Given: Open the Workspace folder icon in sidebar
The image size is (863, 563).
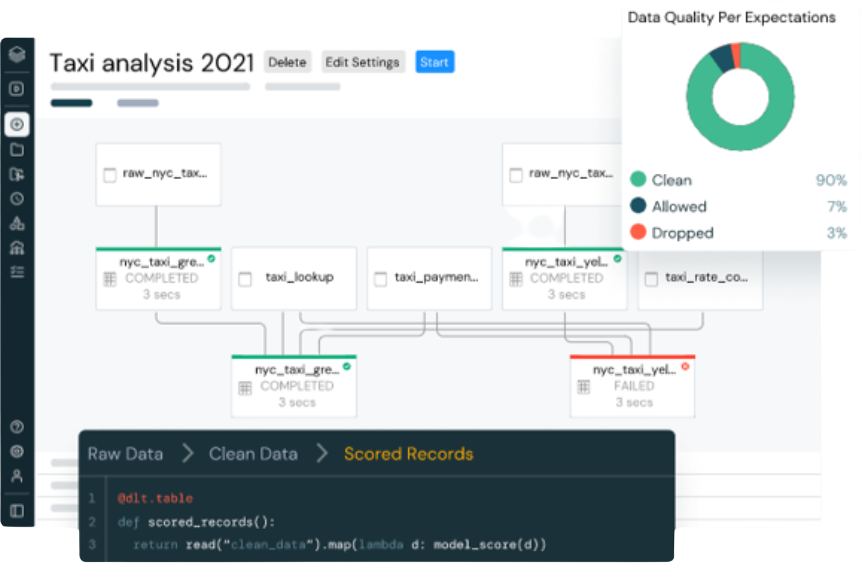Looking at the screenshot, I should pyautogui.click(x=17, y=150).
